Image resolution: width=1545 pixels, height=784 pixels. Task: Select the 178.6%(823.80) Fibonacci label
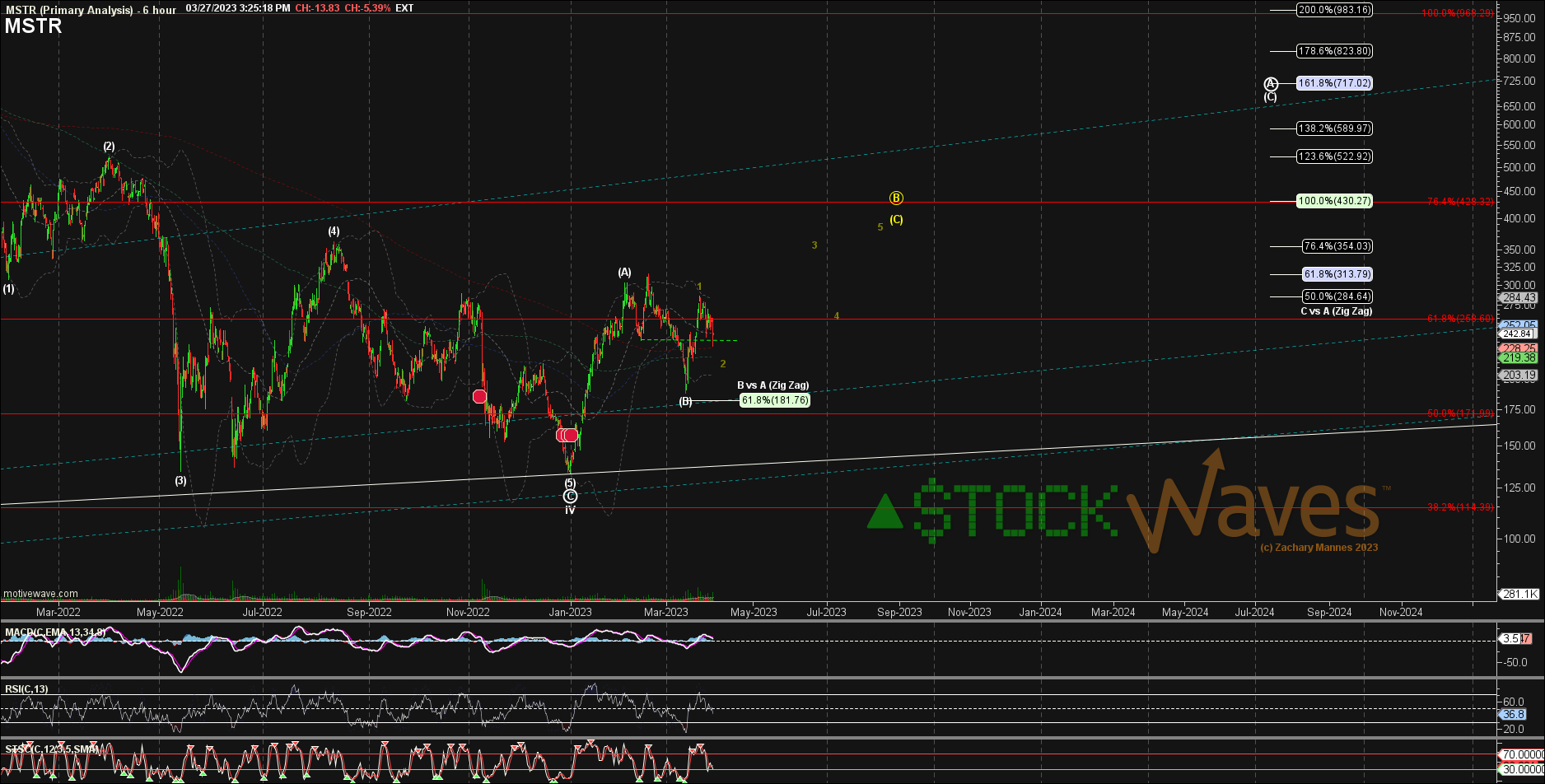(1334, 51)
